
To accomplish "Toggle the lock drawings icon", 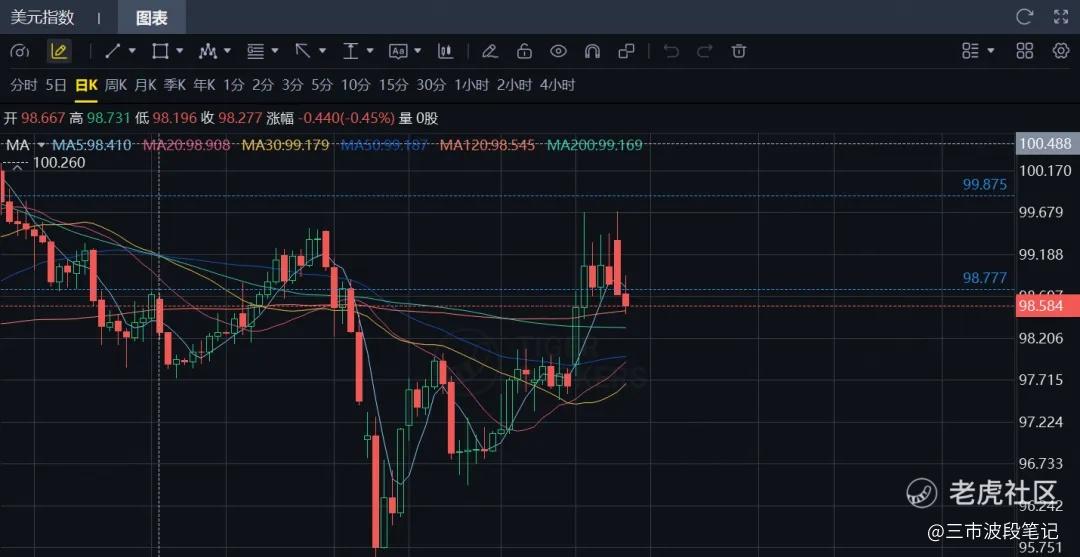I will coord(524,51).
